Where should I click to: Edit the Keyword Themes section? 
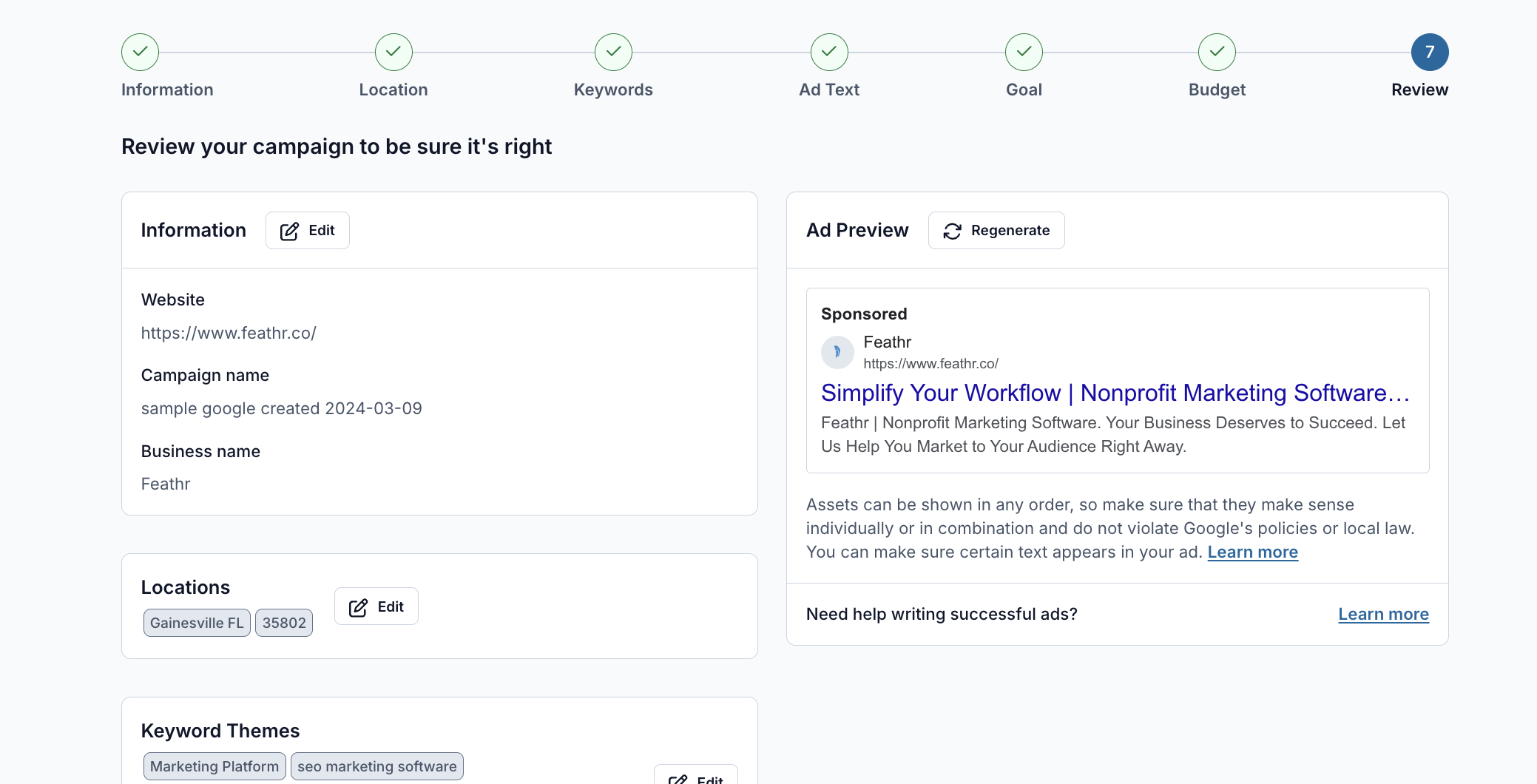695,777
